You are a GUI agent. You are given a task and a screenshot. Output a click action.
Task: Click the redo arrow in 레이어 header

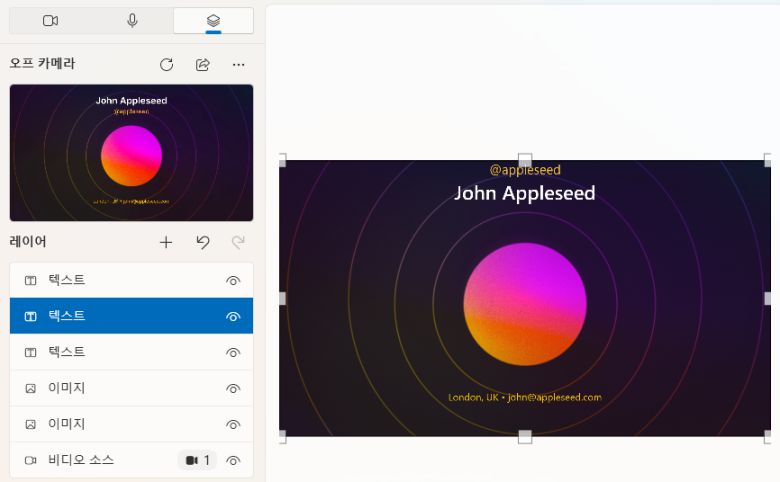[238, 242]
